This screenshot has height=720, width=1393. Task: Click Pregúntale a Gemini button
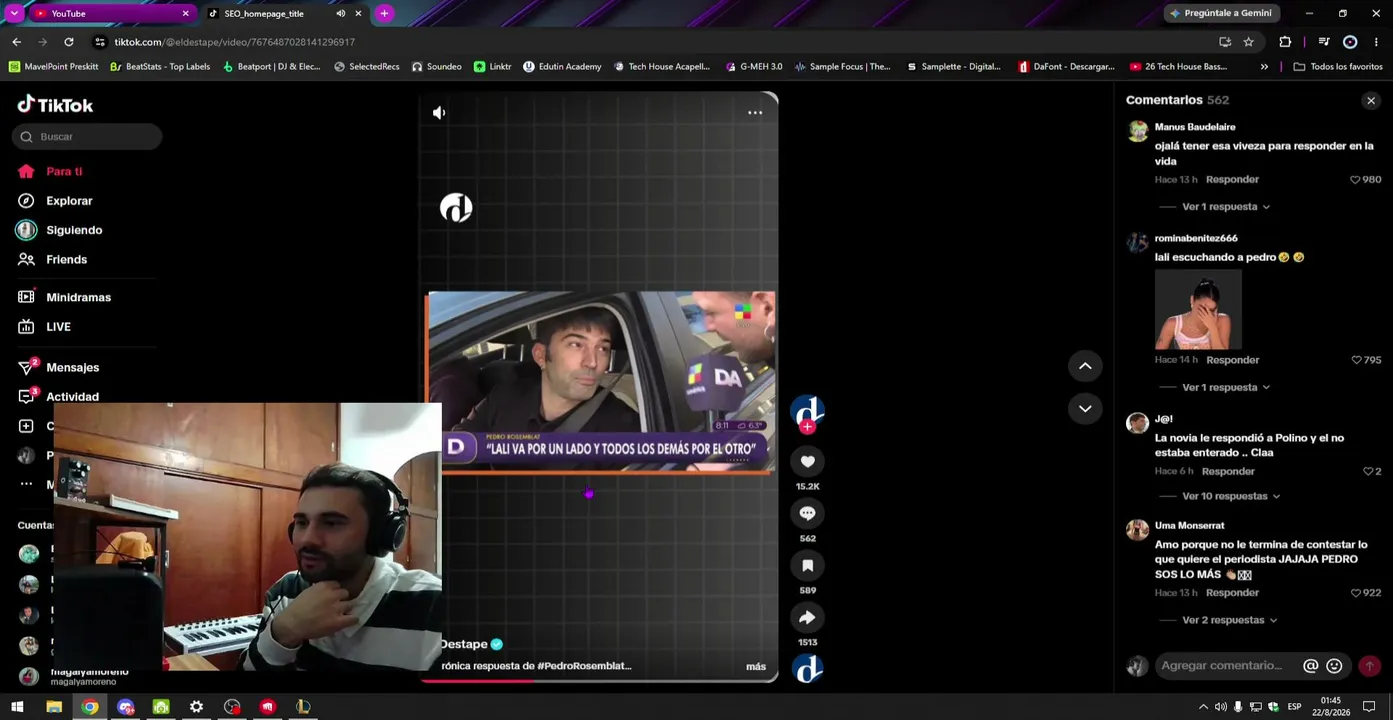pyautogui.click(x=1221, y=13)
